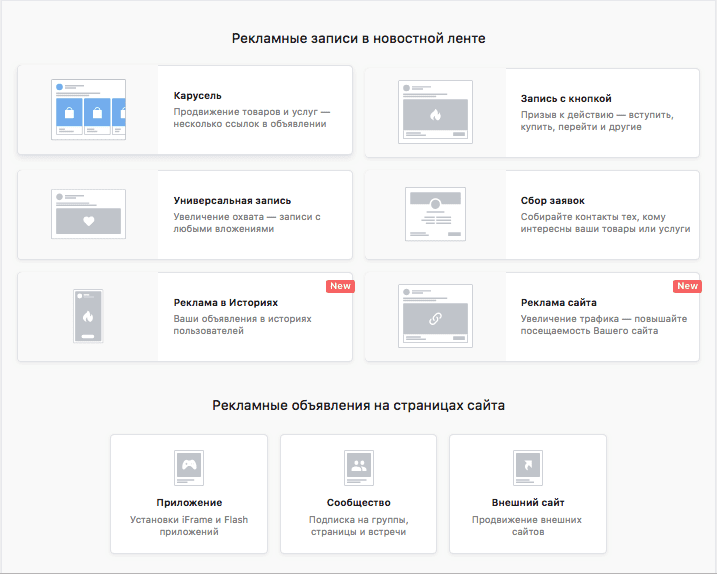Click the Сообщество people icon
The image size is (717, 578).
pyautogui.click(x=358, y=466)
